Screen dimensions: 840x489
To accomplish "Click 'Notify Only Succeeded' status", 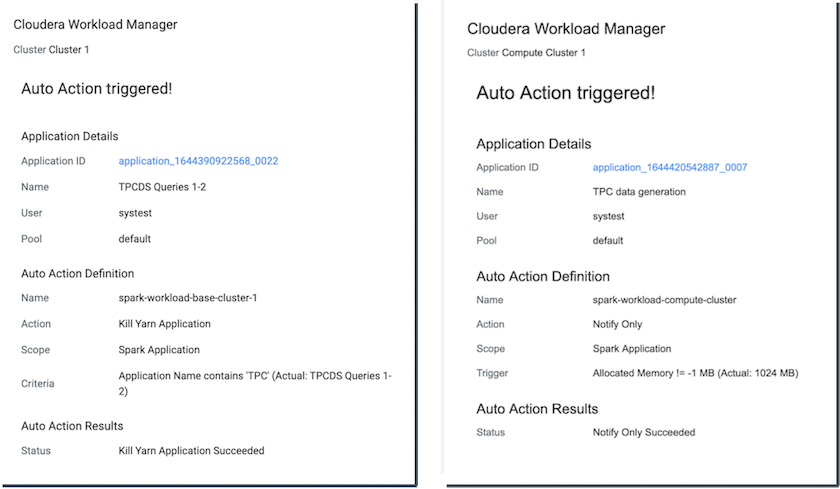I will pyautogui.click(x=644, y=432).
